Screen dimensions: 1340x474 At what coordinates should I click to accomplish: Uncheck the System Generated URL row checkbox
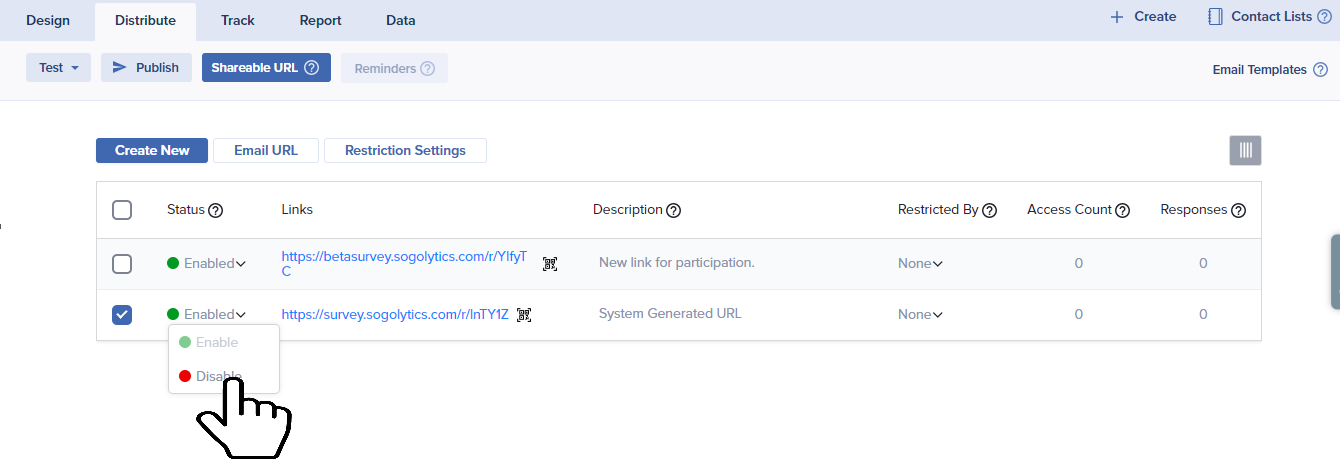coord(122,315)
